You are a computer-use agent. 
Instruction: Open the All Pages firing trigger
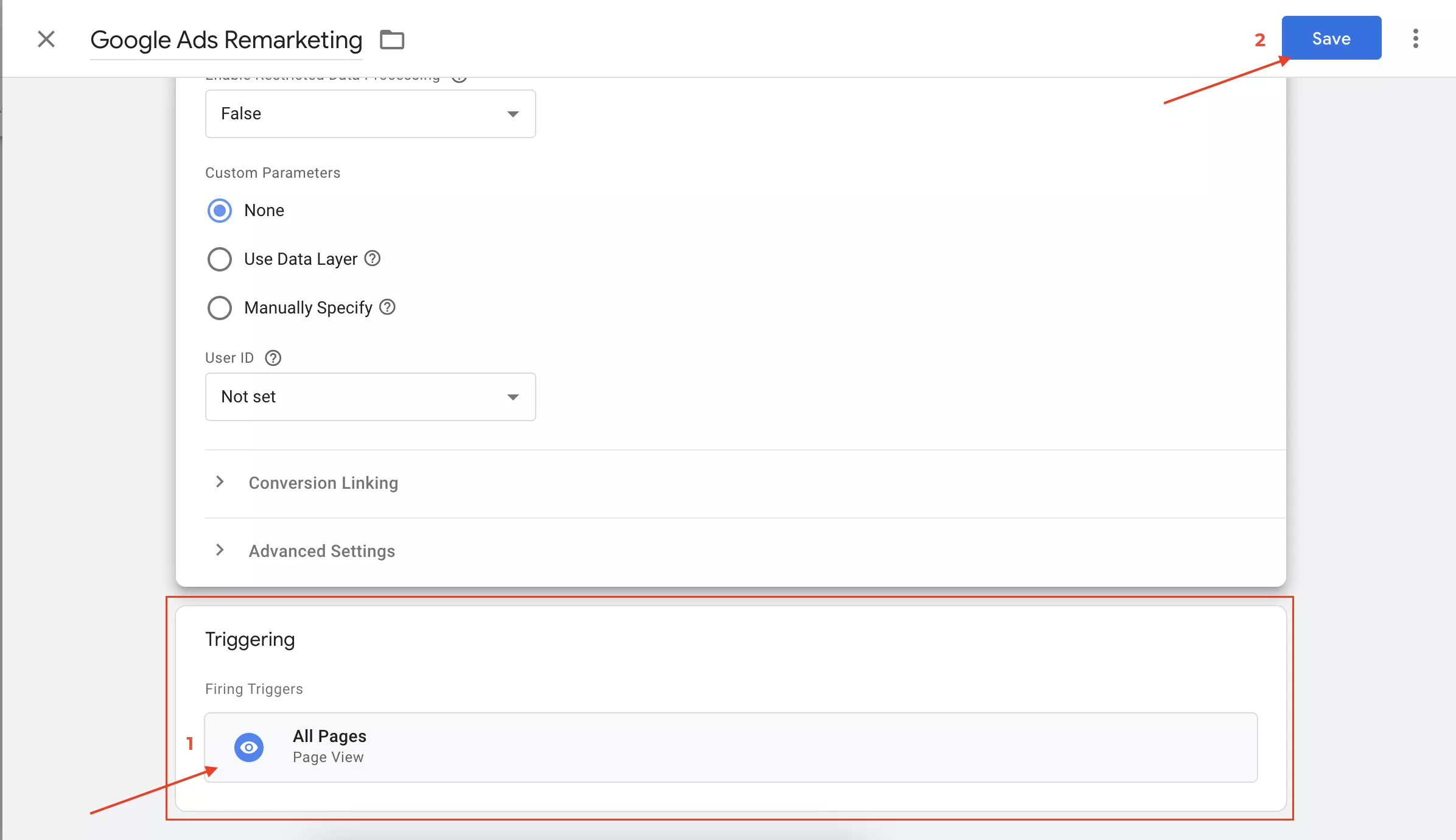coord(731,747)
